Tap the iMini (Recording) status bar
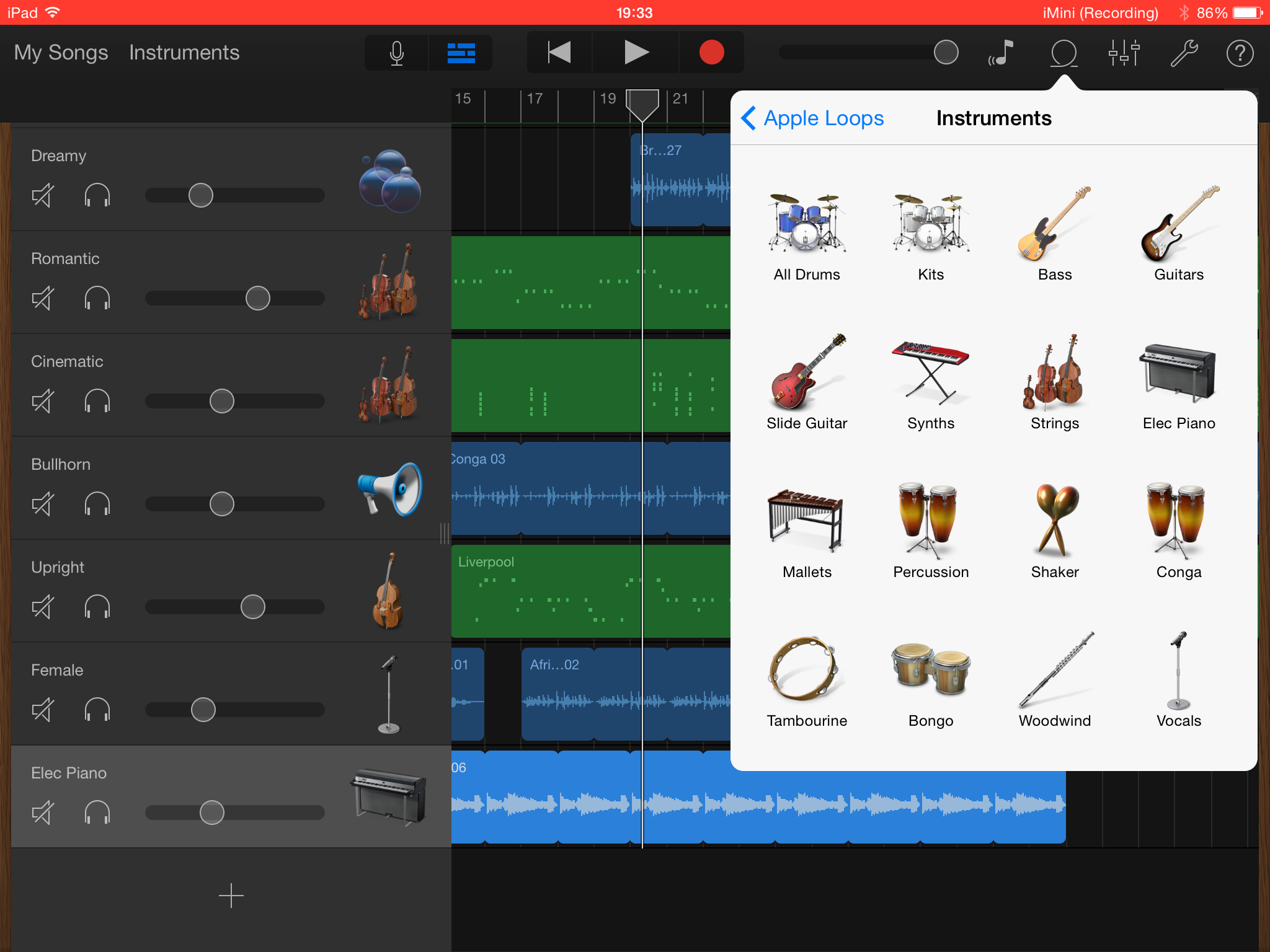The height and width of the screenshot is (952, 1270). 1100,12
